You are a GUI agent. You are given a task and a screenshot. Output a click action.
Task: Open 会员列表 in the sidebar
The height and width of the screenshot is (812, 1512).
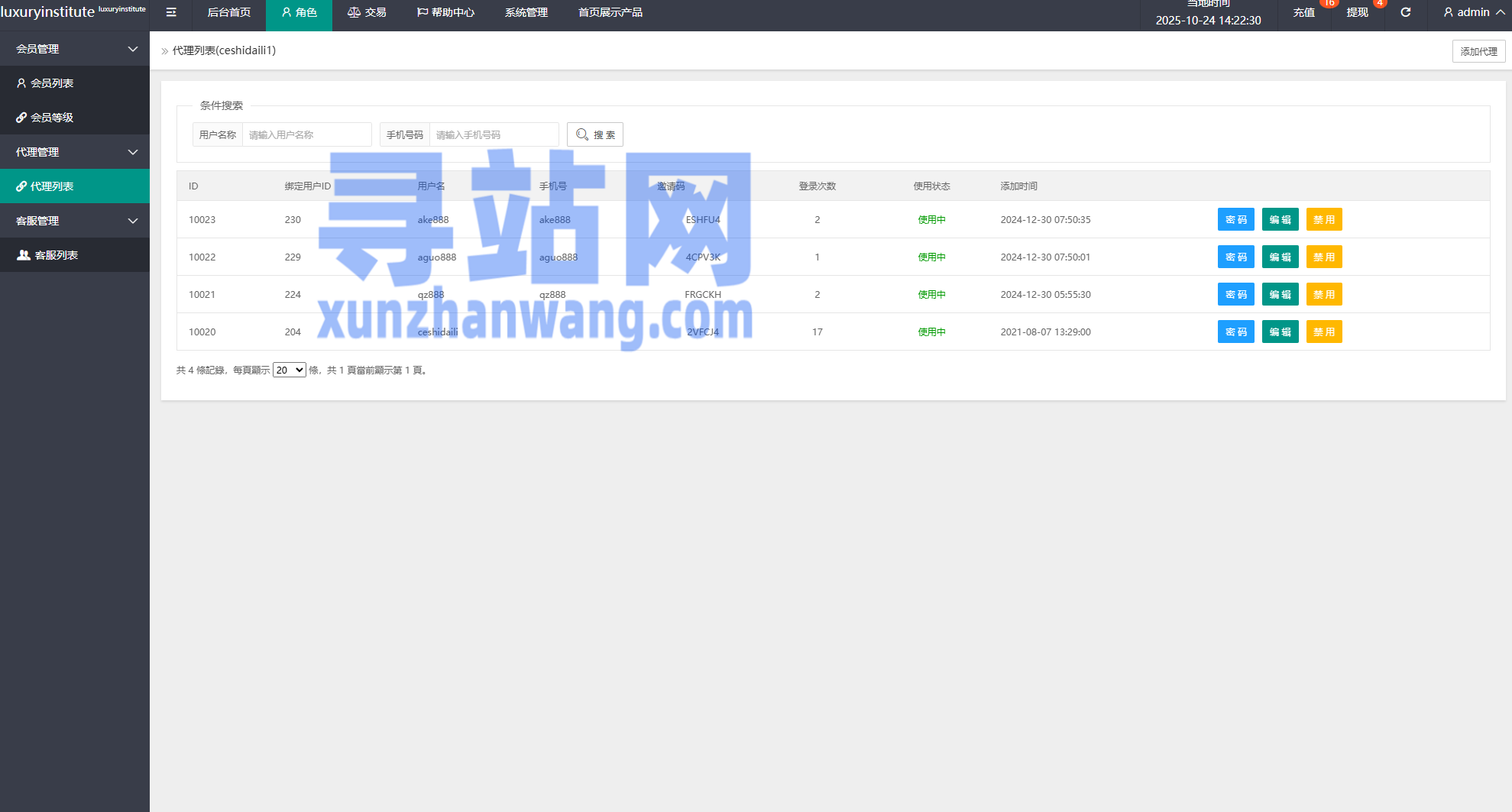click(x=52, y=83)
